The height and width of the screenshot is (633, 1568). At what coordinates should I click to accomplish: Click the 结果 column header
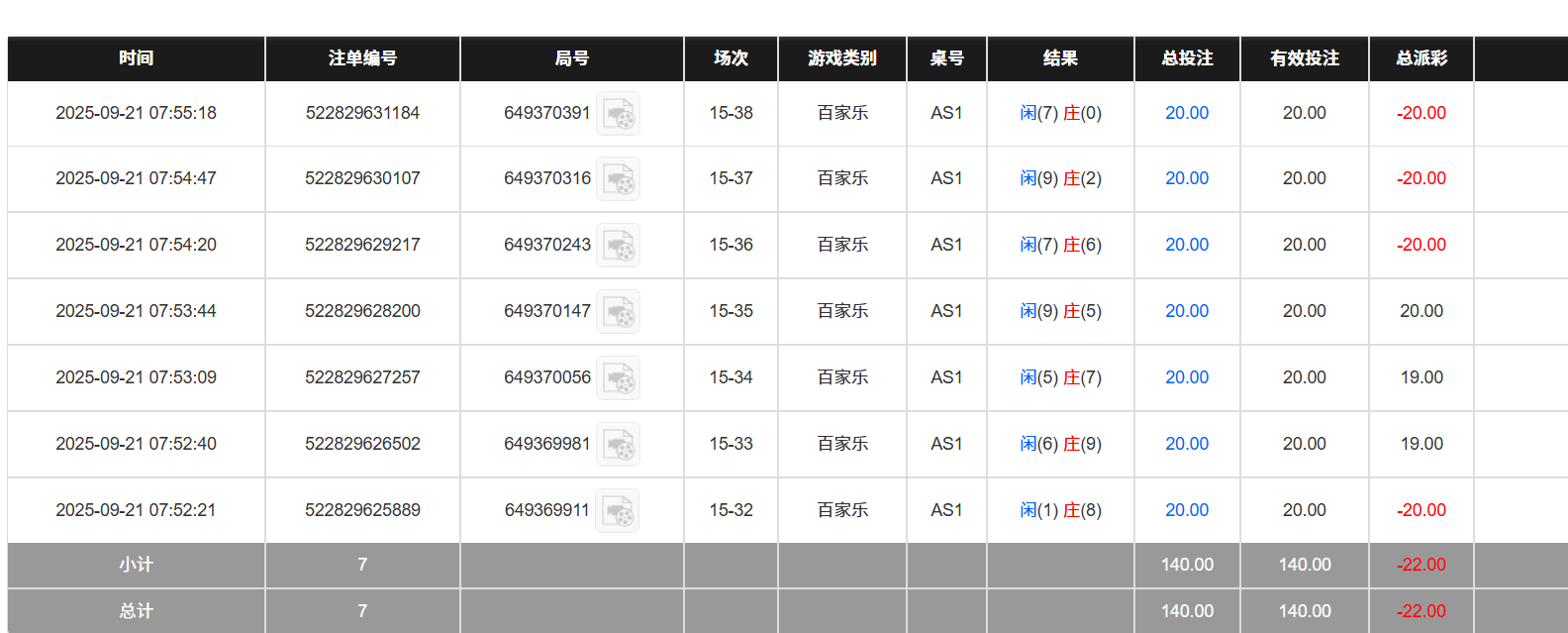pos(1060,58)
